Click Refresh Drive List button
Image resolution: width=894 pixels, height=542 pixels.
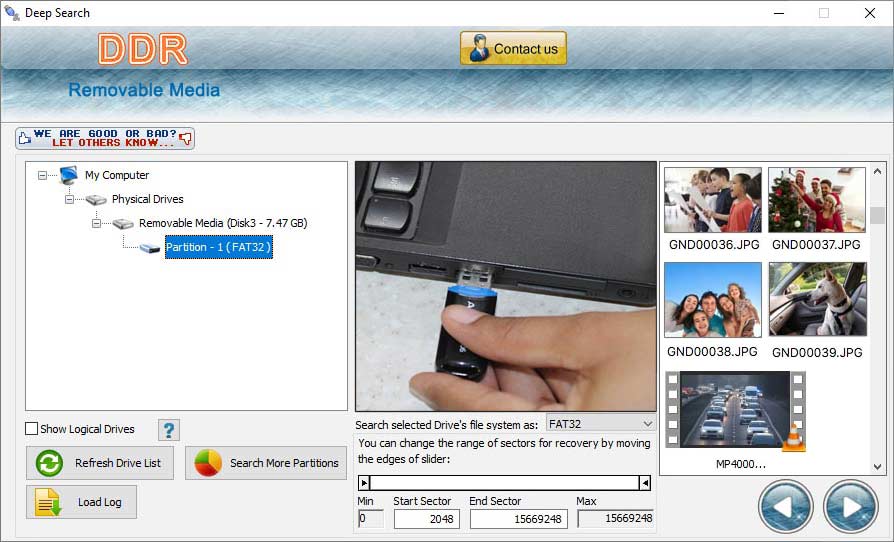pyautogui.click(x=100, y=463)
